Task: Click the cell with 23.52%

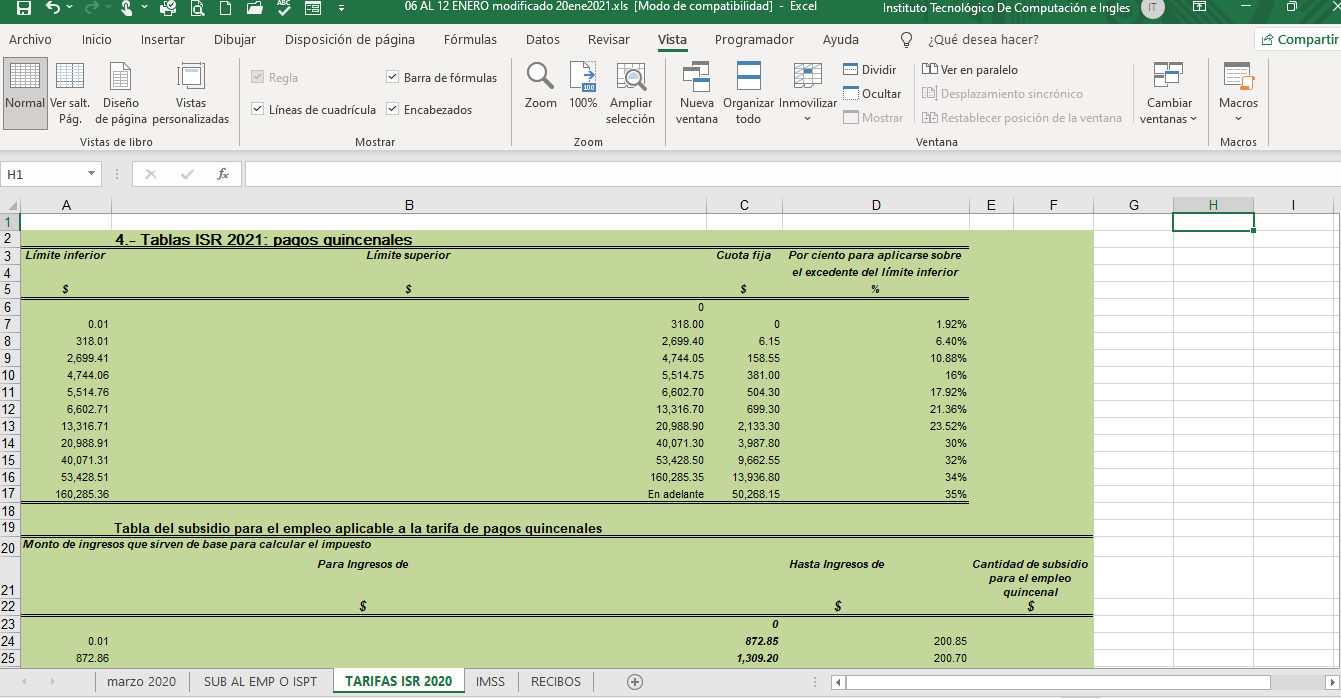Action: [876, 426]
